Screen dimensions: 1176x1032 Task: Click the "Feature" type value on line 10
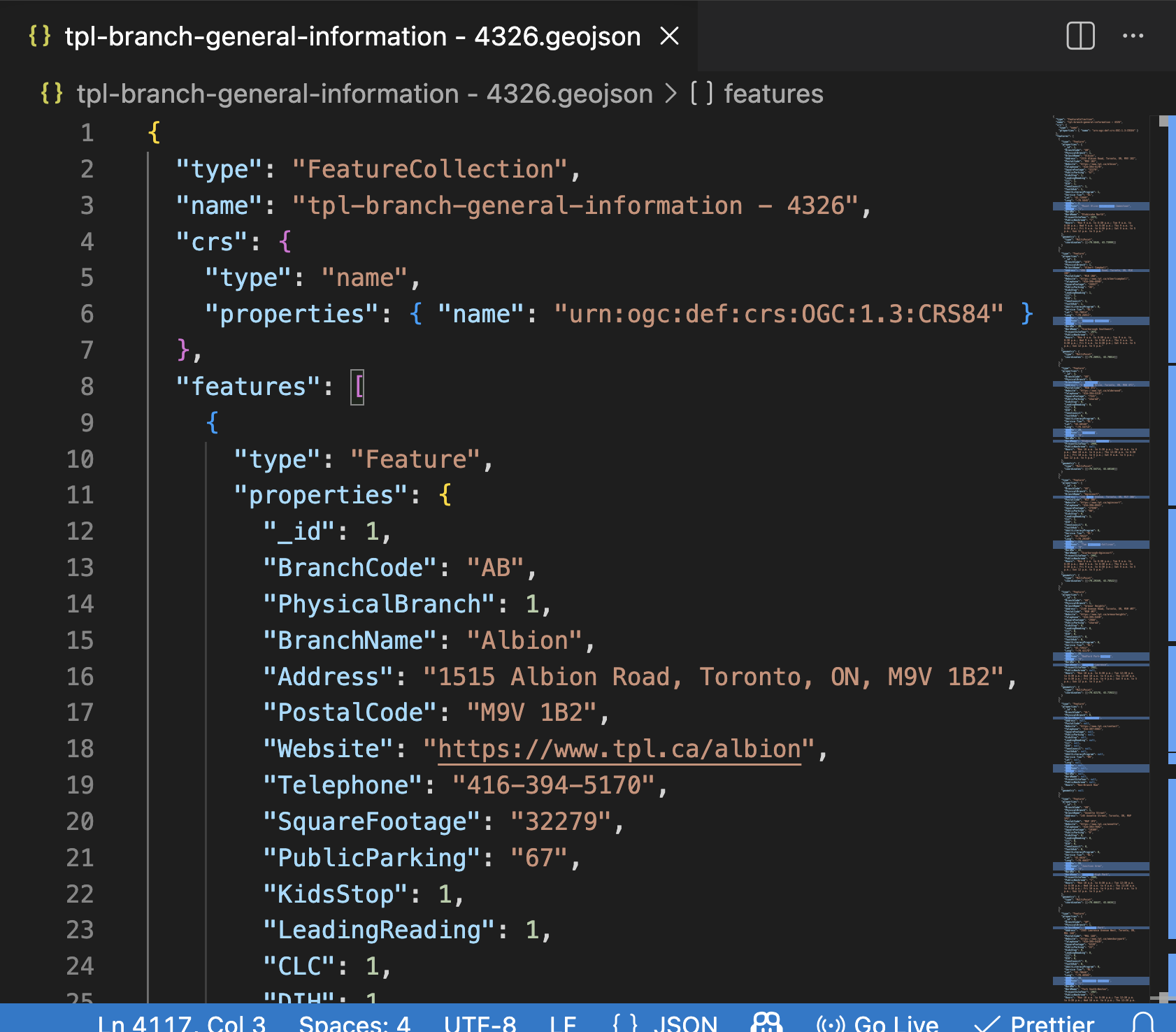[415, 459]
